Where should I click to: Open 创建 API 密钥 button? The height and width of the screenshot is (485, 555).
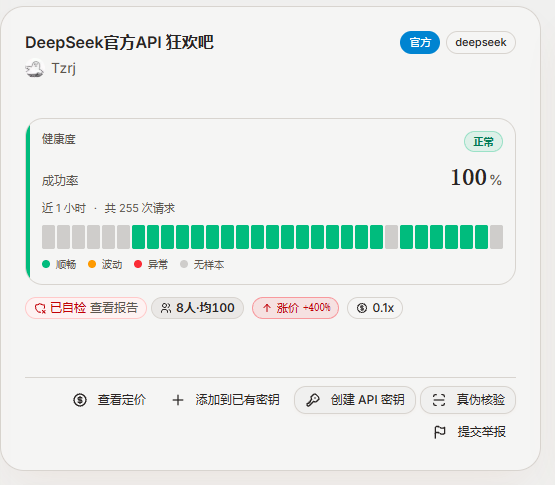click(x=355, y=400)
